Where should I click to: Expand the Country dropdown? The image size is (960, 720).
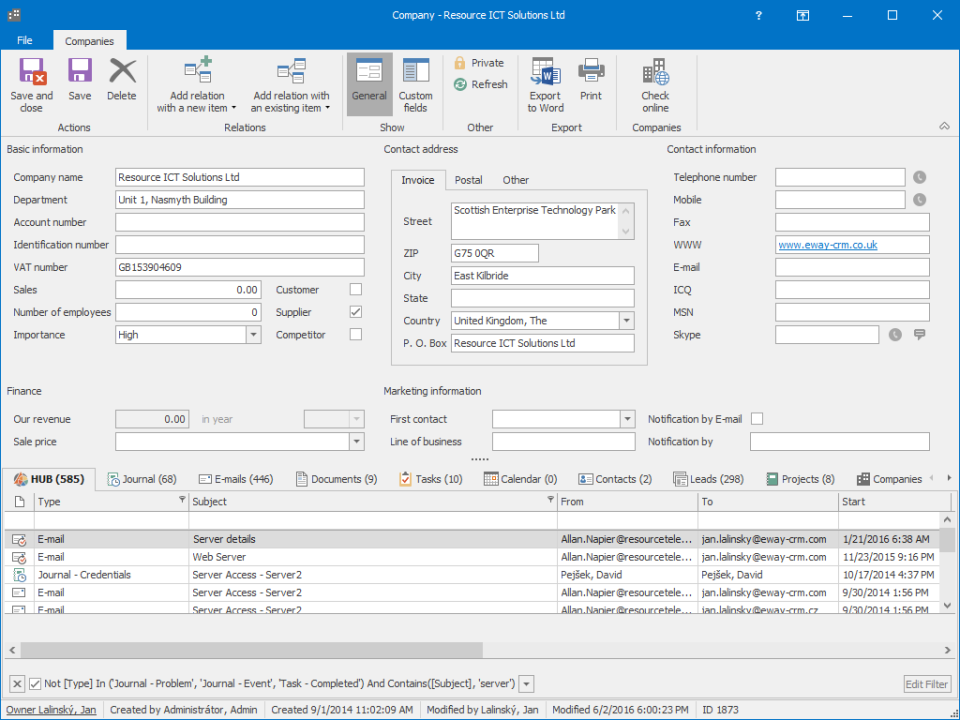(x=628, y=320)
